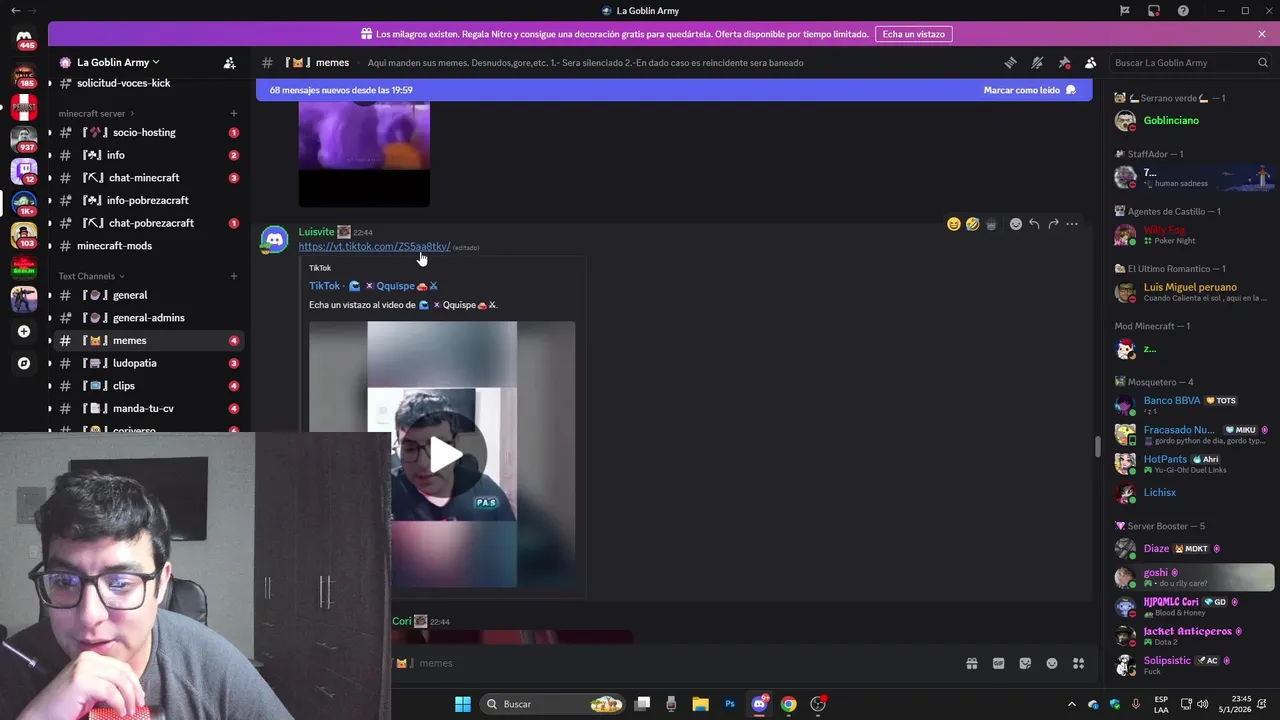The width and height of the screenshot is (1280, 720).
Task: Open File Explorer from the taskbar
Action: click(700, 704)
